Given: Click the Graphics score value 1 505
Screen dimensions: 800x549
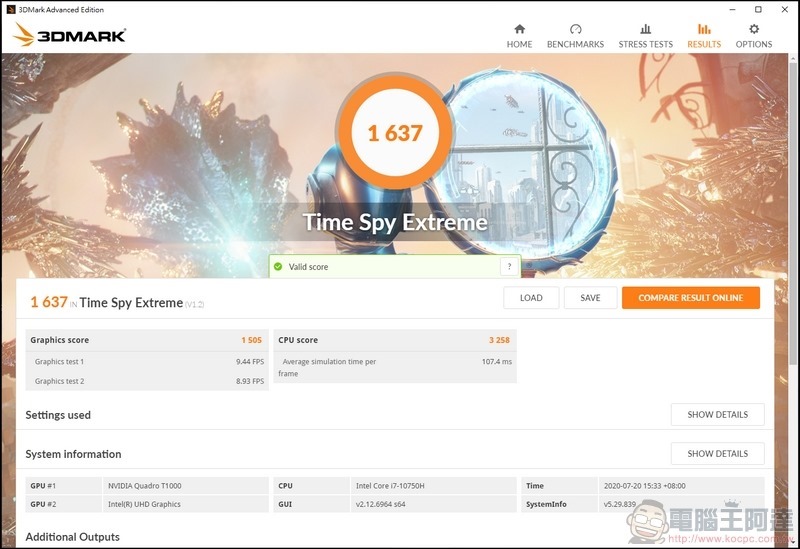Looking at the screenshot, I should (x=252, y=340).
